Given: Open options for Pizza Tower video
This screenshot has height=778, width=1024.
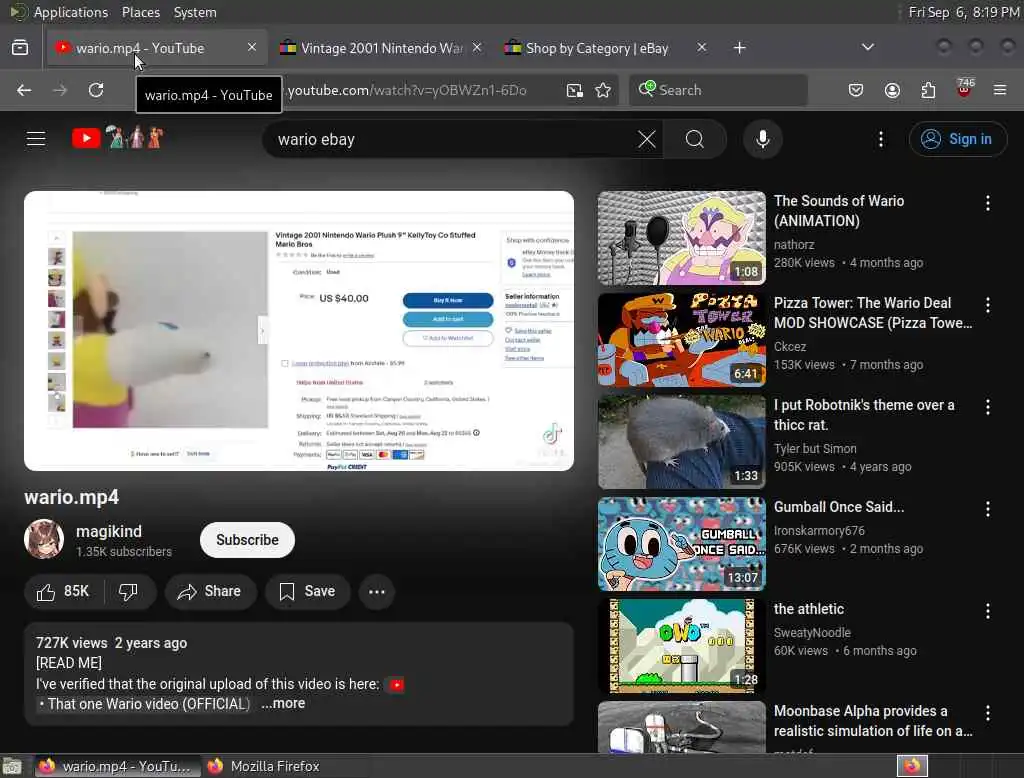Looking at the screenshot, I should pyautogui.click(x=987, y=305).
